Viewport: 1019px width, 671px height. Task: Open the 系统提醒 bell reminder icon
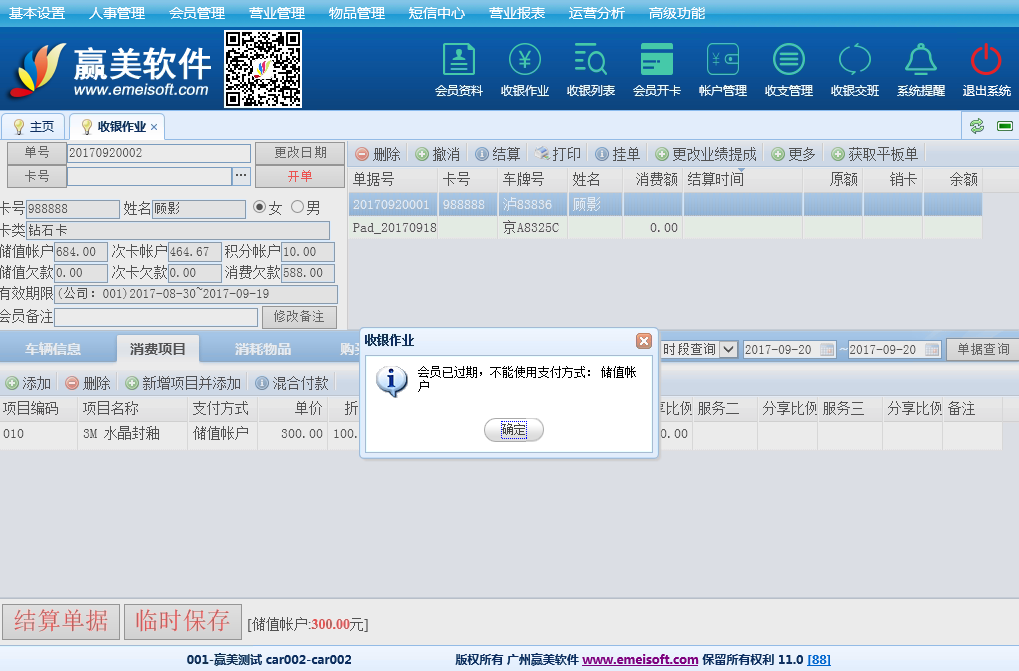coord(921,69)
